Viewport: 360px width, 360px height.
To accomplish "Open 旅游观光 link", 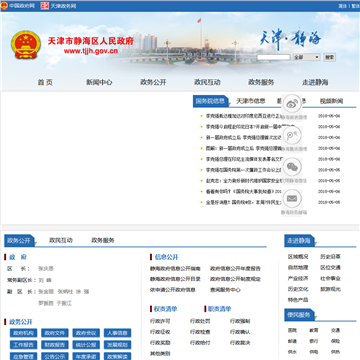I will (330, 289).
